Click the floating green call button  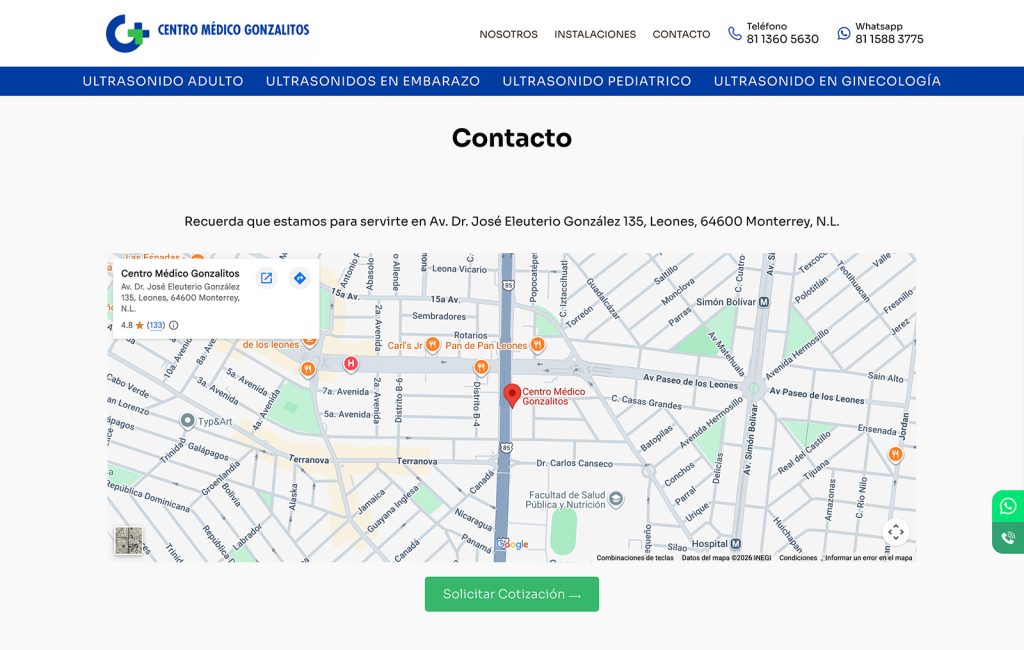point(1007,538)
